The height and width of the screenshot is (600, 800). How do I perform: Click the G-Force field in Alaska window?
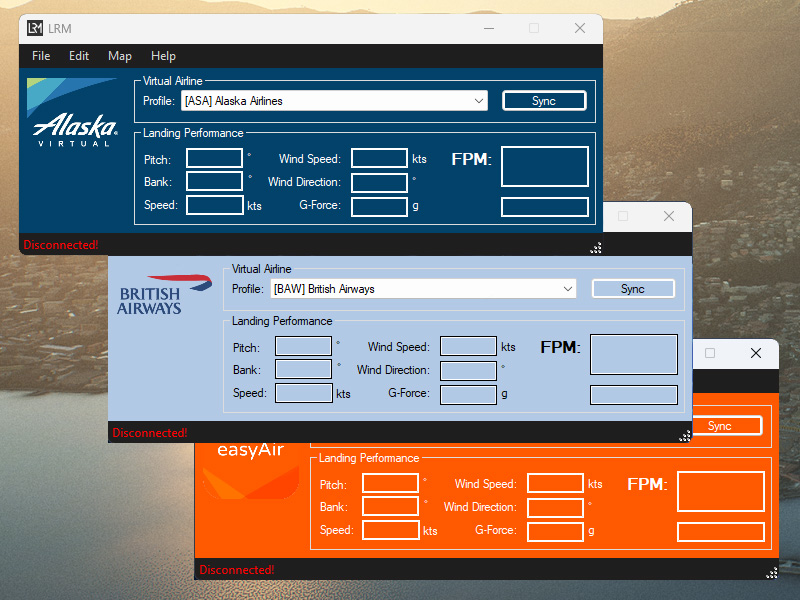379,207
